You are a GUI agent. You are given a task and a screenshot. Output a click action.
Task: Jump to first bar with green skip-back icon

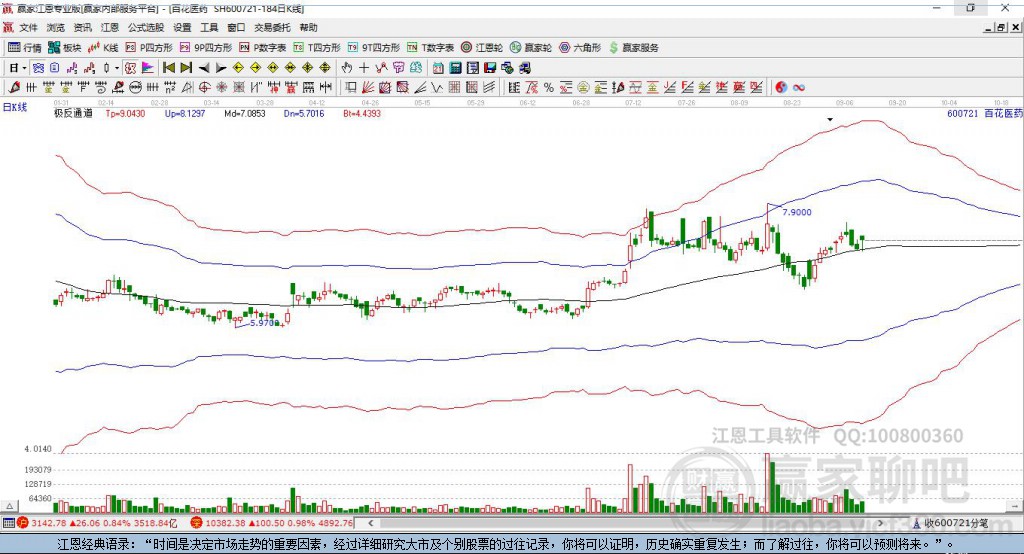click(x=169, y=68)
